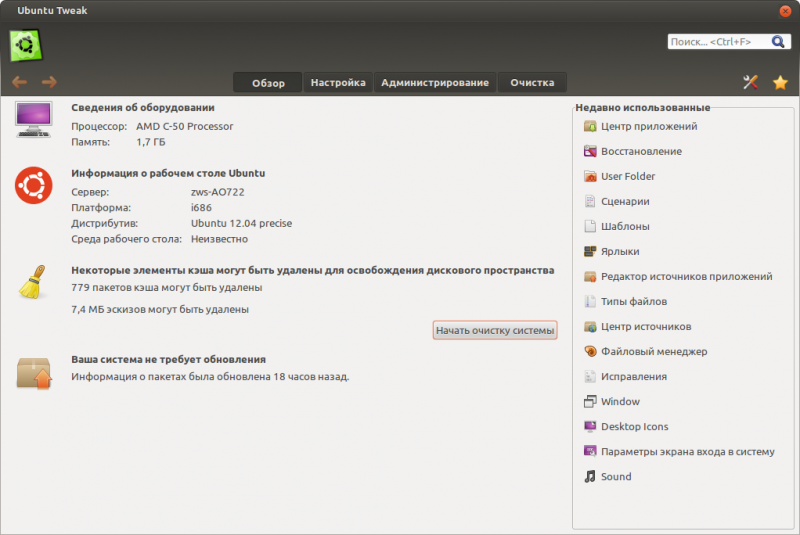Open Sound settings entry
This screenshot has height=535, width=800.
coord(616,476)
